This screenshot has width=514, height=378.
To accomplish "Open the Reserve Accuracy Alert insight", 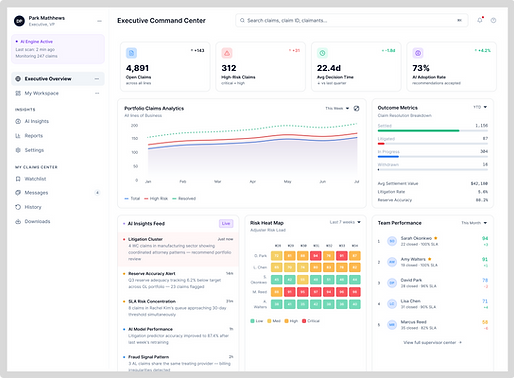I will [178, 280].
